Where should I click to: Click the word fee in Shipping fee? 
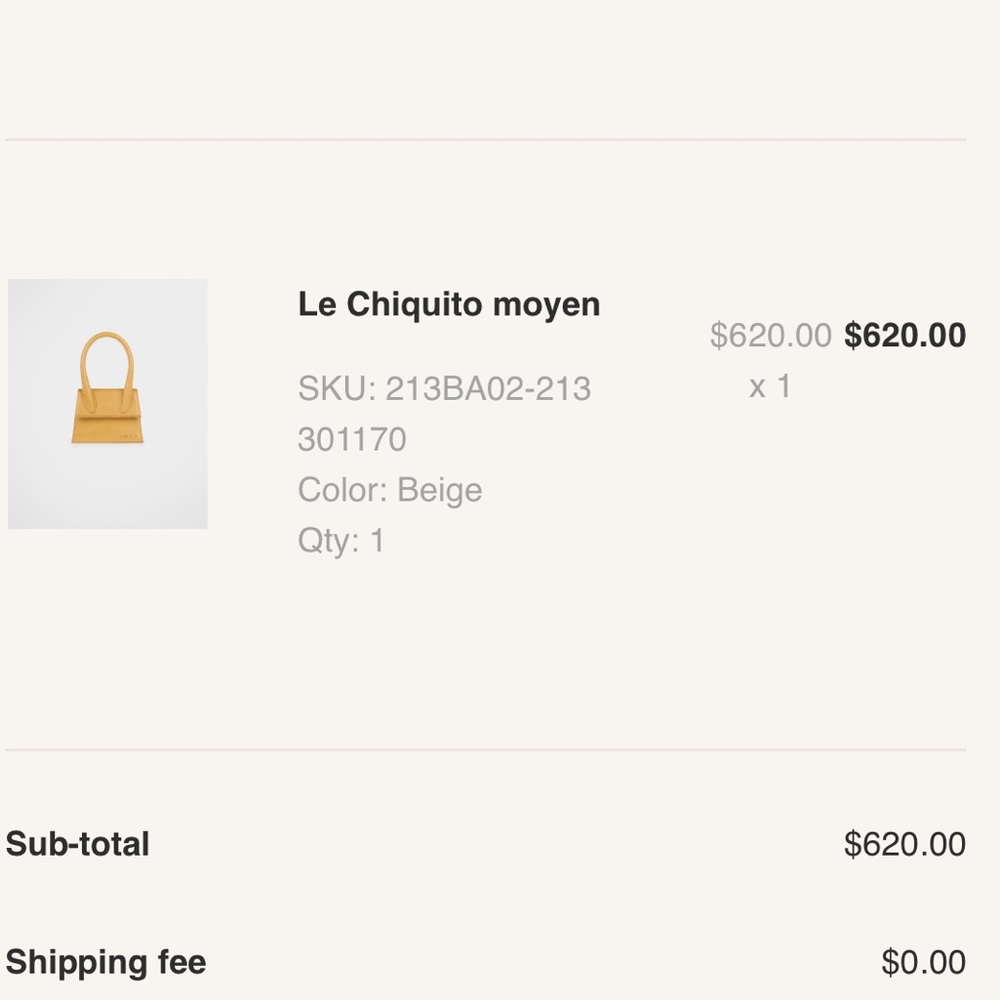182,961
